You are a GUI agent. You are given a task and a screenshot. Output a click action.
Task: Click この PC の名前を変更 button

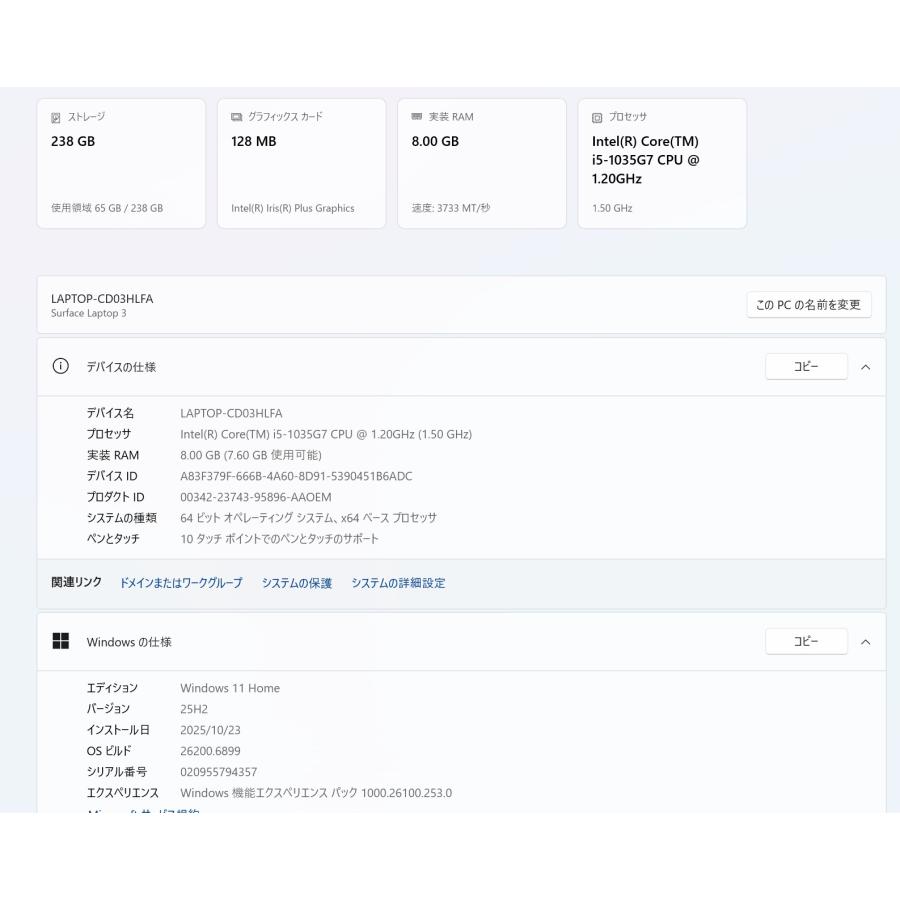tap(809, 305)
